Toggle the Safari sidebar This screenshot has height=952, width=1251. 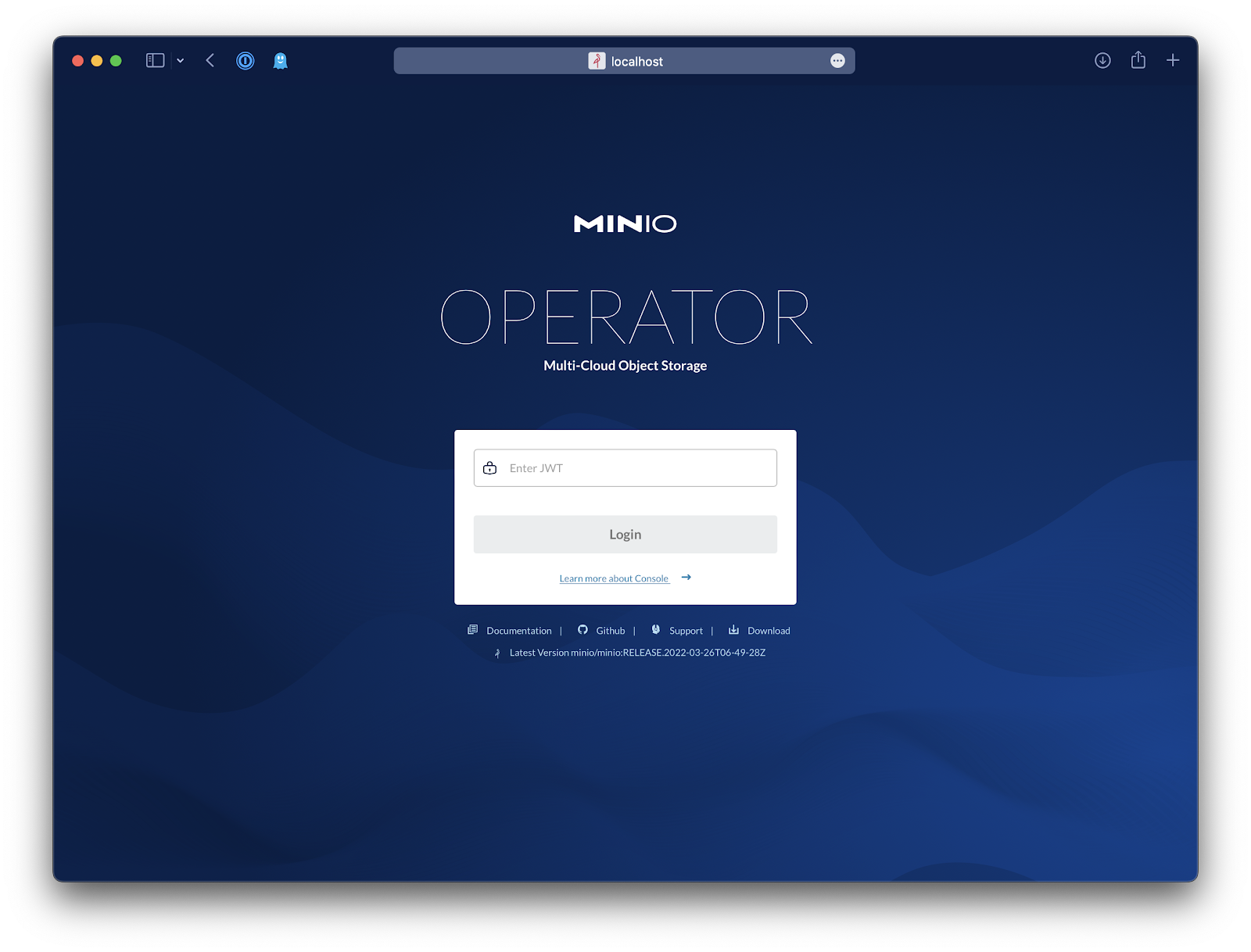click(155, 61)
